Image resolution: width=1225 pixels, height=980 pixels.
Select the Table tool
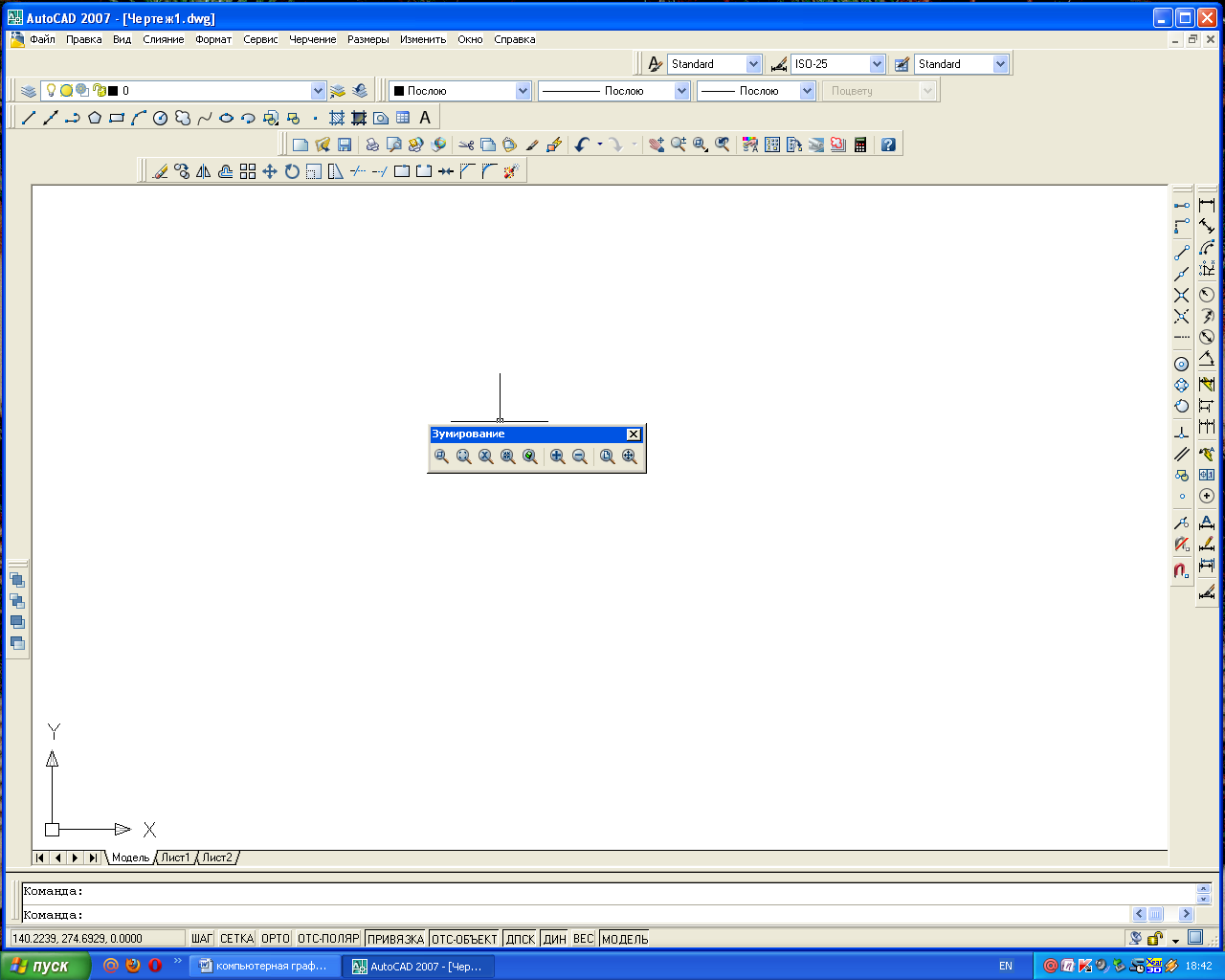(403, 118)
